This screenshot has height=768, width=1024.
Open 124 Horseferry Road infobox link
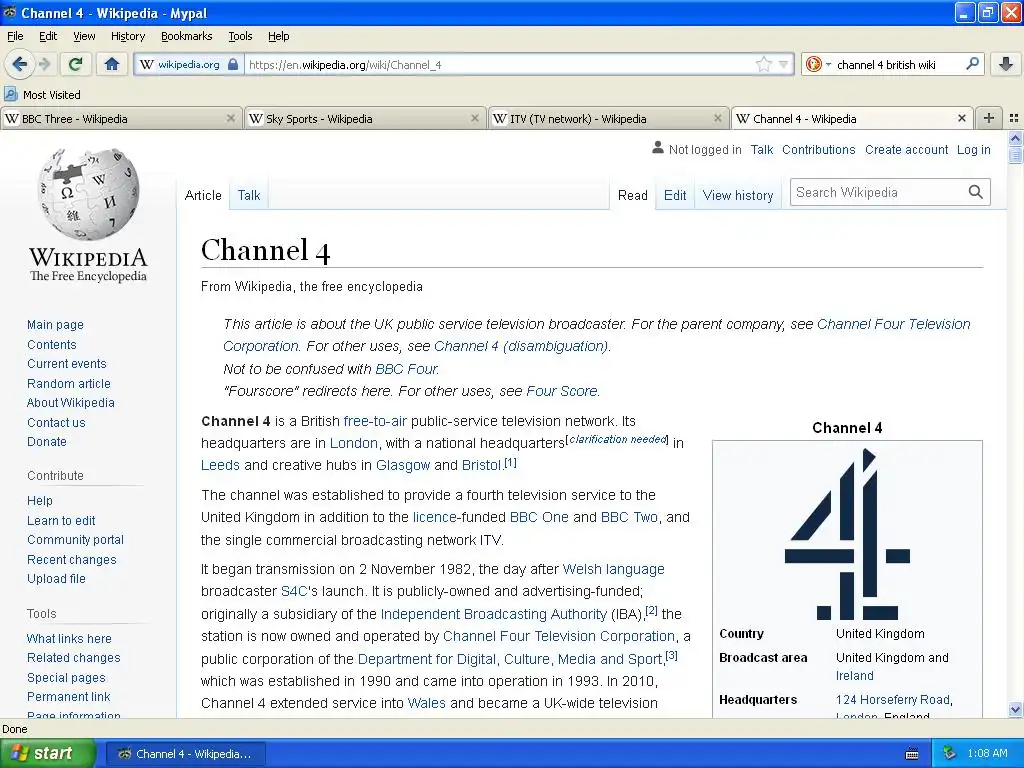click(893, 699)
